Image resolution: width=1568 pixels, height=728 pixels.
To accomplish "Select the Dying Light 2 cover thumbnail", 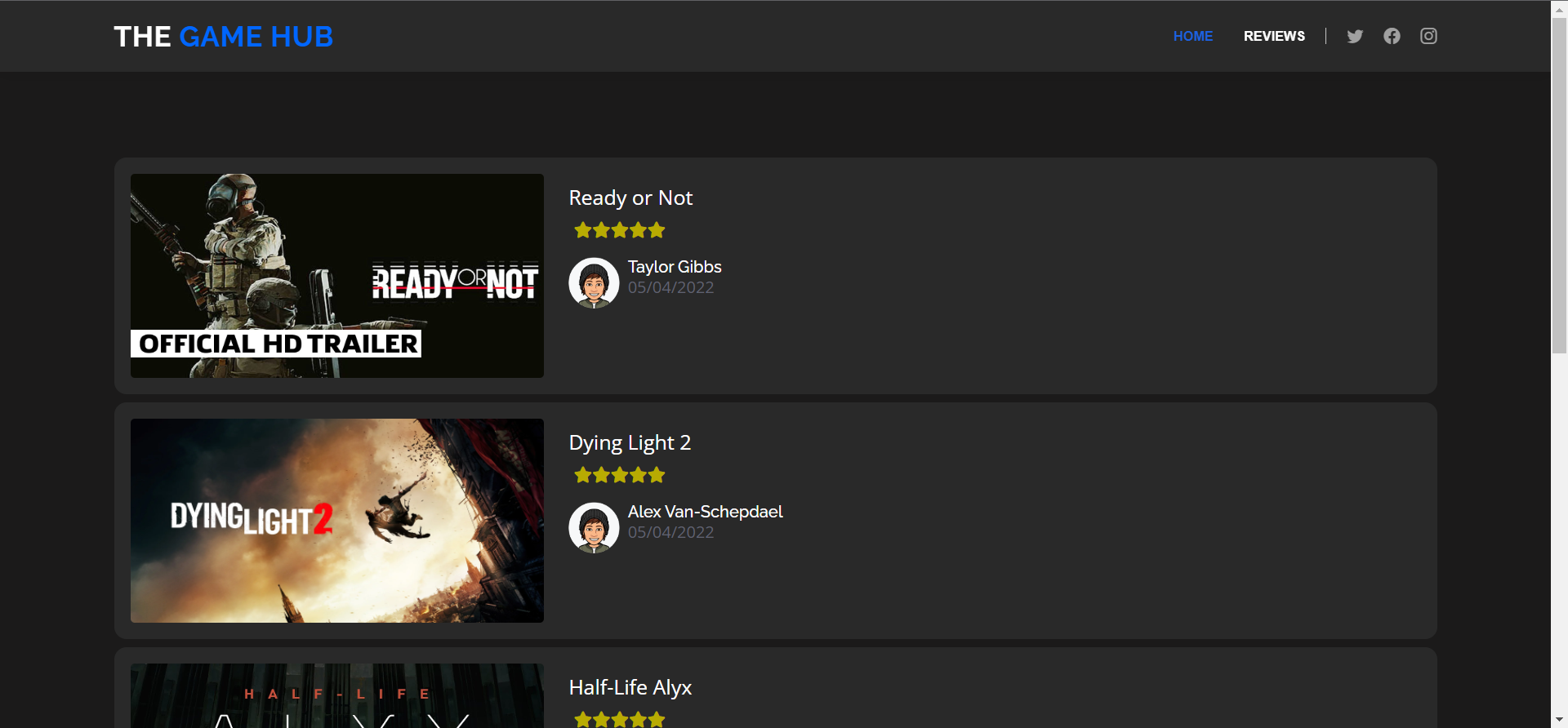I will click(336, 520).
